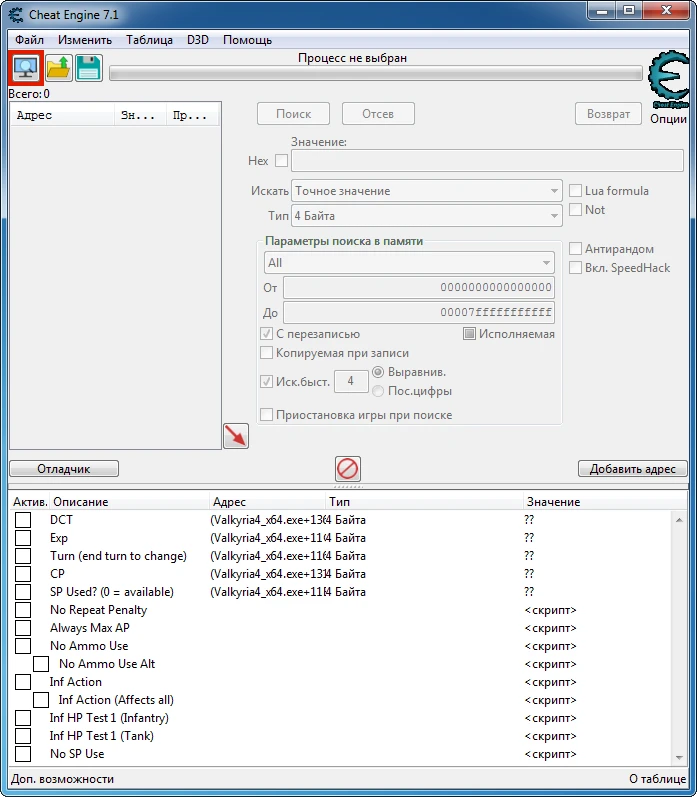697x797 pixels.
Task: Enable Inf HP Test 1 (Infantry) script
Action: tap(23, 718)
